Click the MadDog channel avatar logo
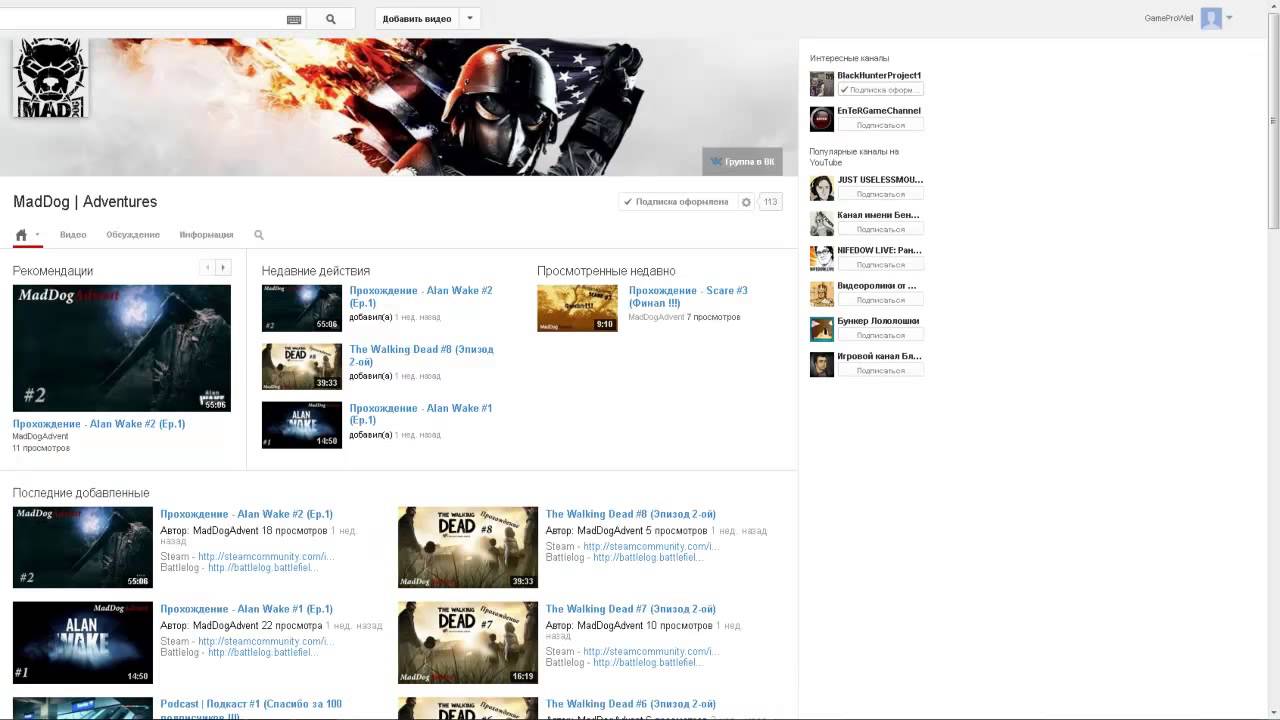This screenshot has height=720, width=1280. (x=50, y=78)
